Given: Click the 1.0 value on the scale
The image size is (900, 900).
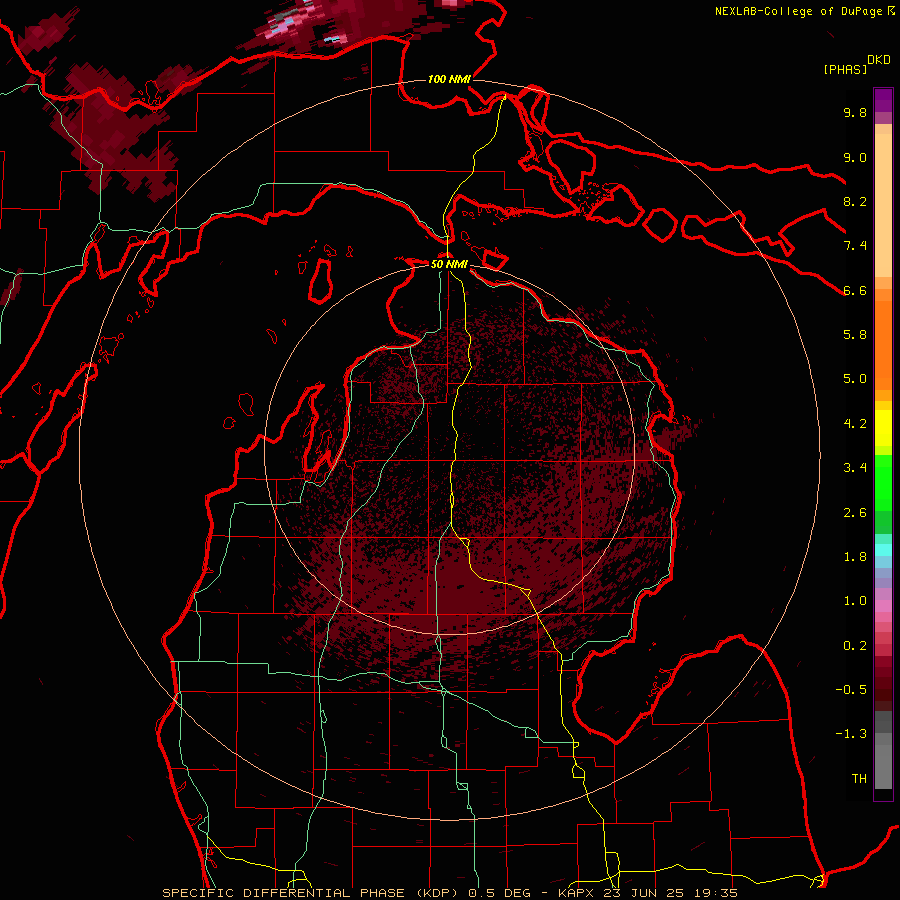Looking at the screenshot, I should [855, 601].
